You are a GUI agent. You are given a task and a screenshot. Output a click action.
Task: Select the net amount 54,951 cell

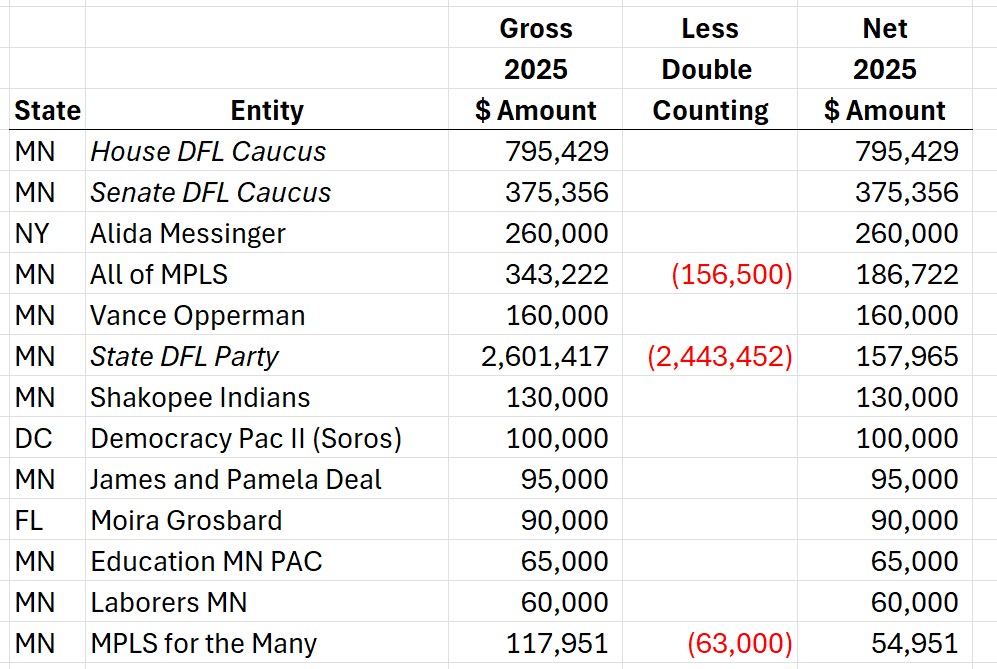tap(885, 643)
